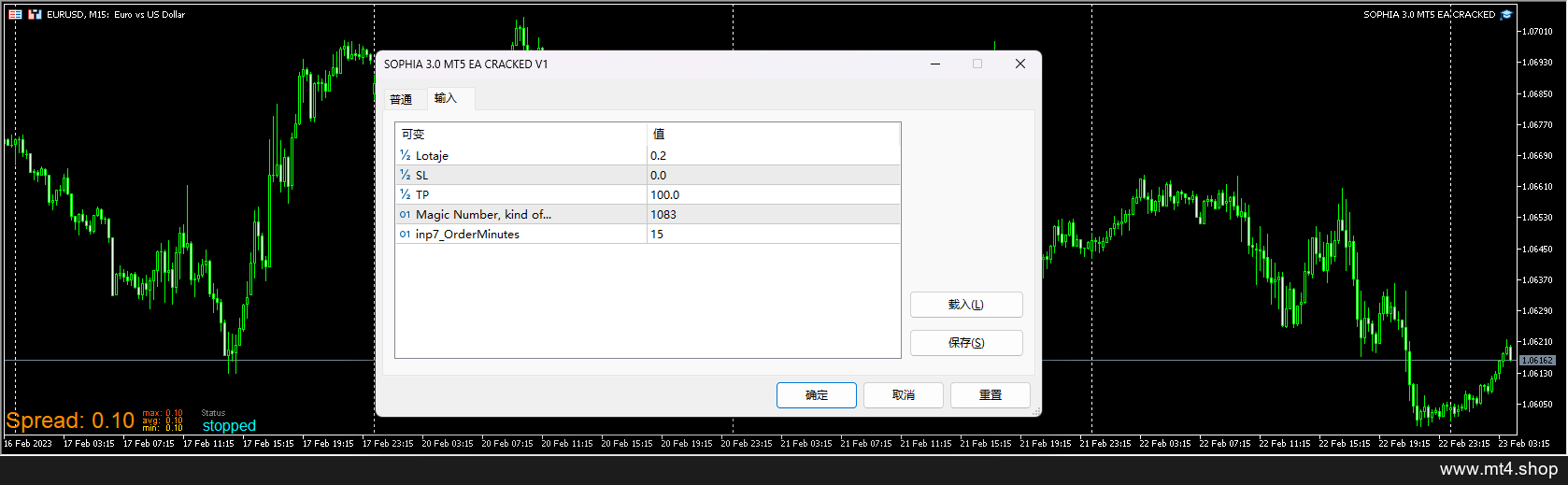Click the 值 column header
The image size is (1568, 485).
pos(774,135)
